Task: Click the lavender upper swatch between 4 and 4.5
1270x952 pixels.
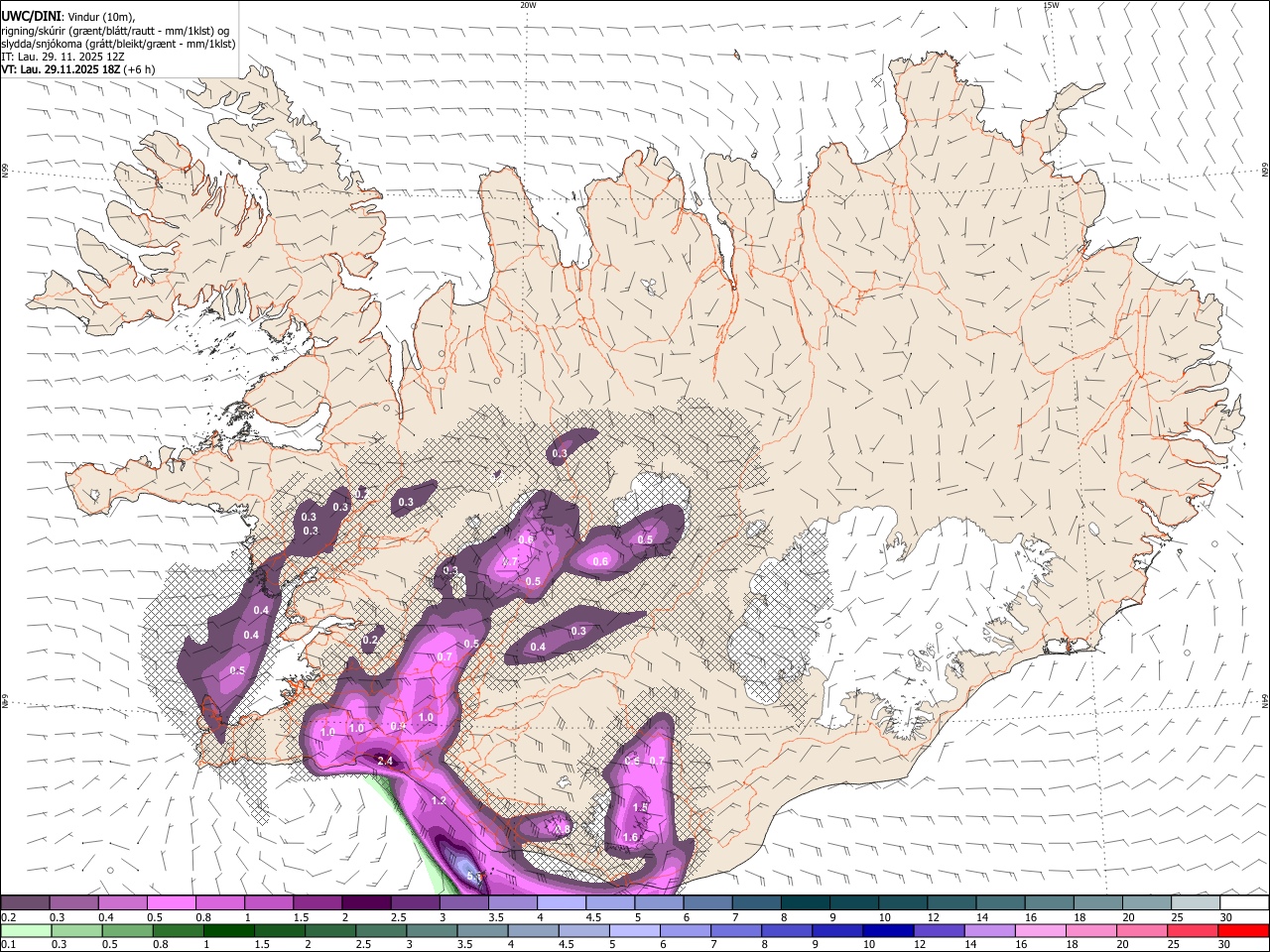Action: coord(561,903)
